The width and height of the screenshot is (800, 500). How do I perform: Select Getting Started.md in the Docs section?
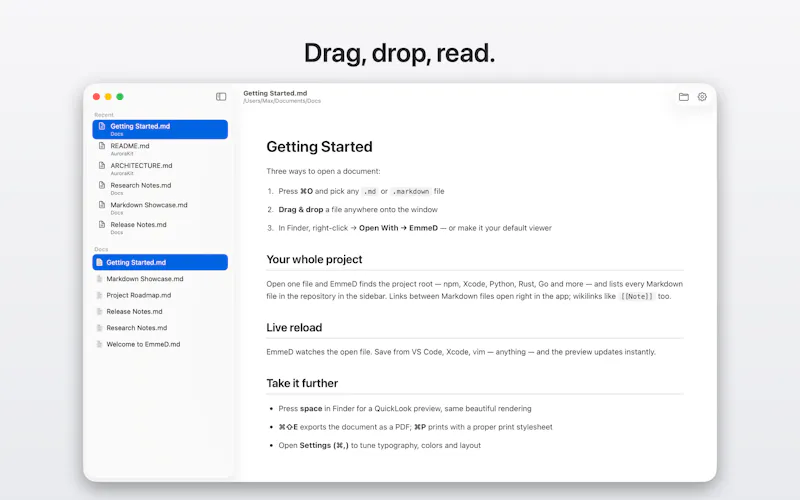[x=160, y=262]
